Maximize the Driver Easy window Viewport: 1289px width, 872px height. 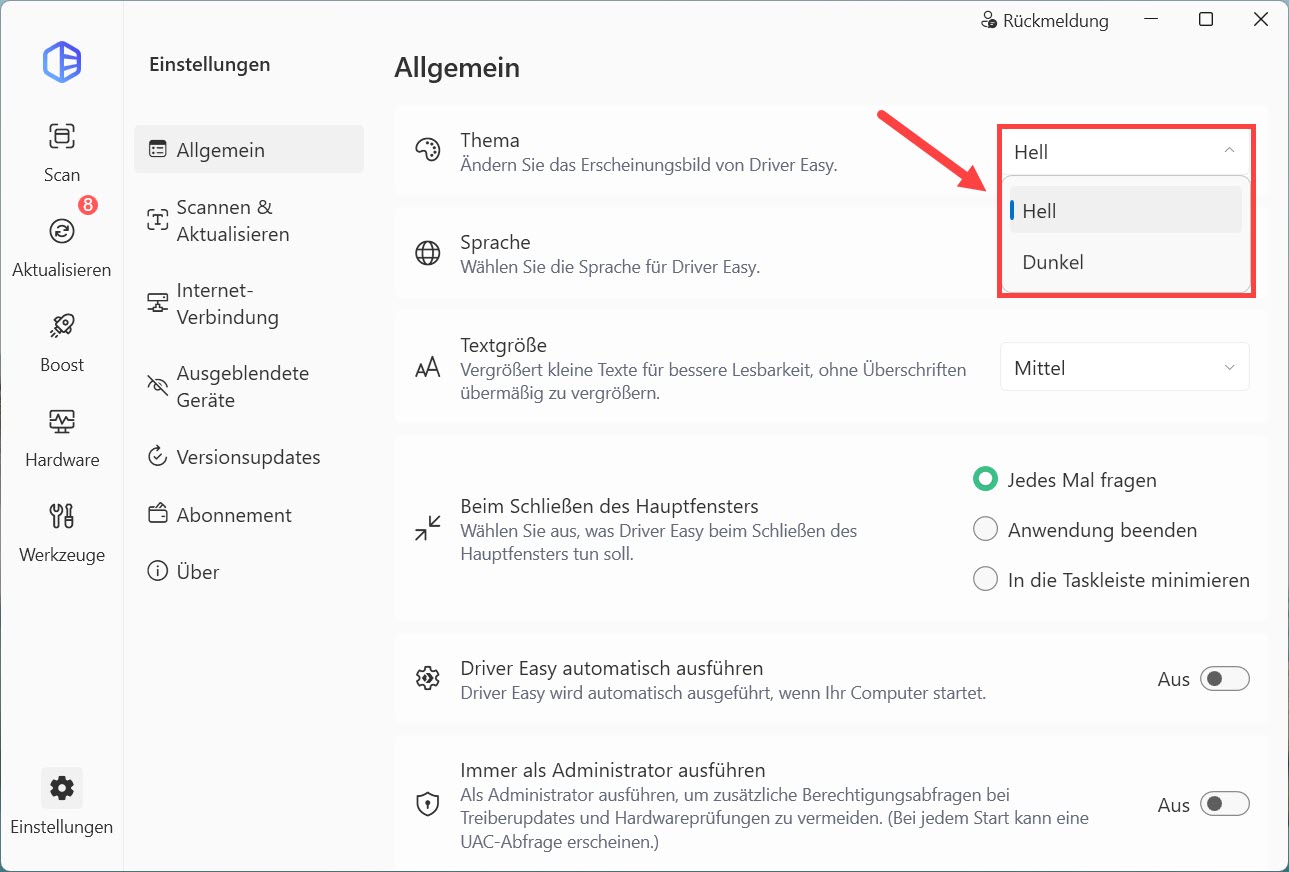1206,20
